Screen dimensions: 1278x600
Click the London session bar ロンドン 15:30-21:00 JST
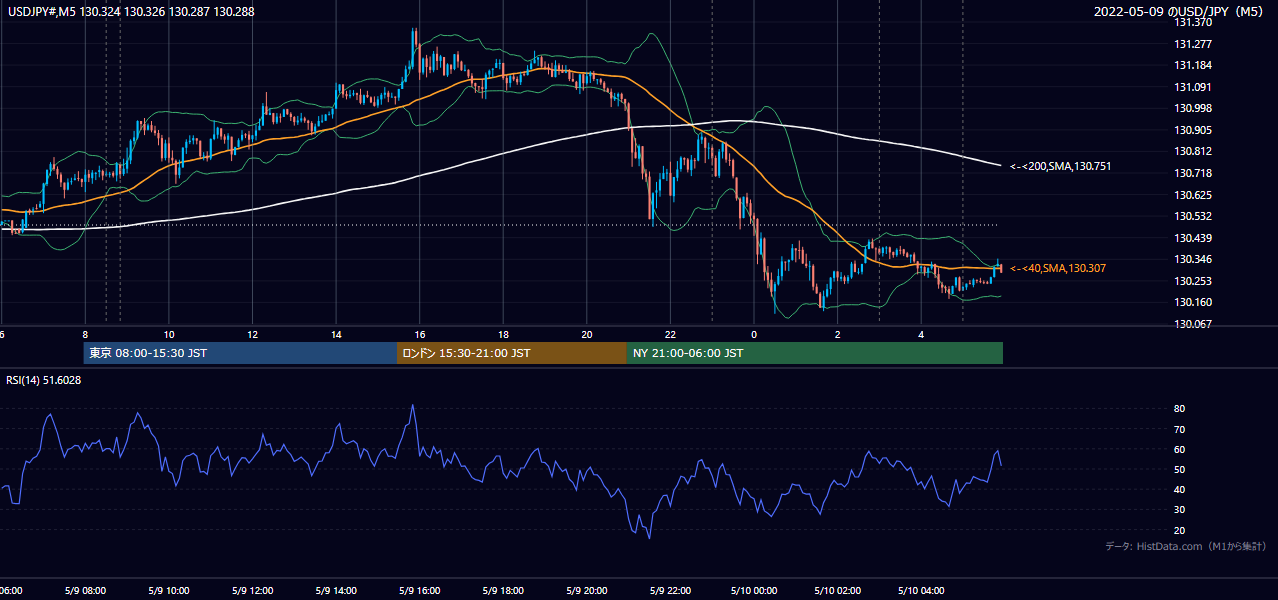[512, 353]
